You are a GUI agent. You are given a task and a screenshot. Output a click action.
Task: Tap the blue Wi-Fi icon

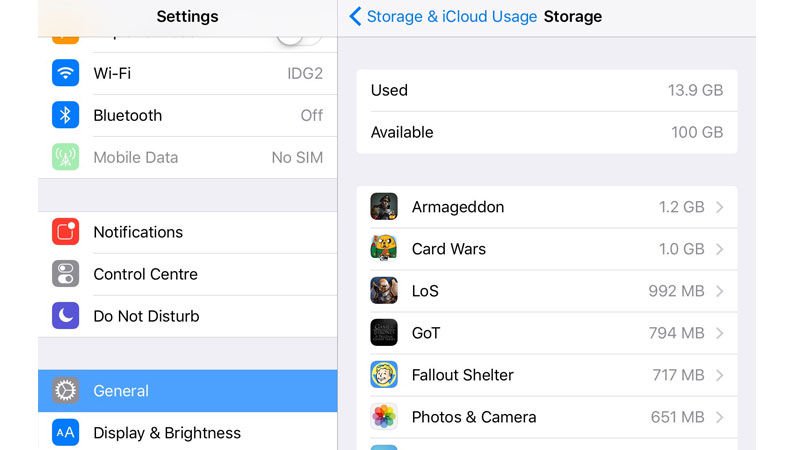tap(65, 73)
